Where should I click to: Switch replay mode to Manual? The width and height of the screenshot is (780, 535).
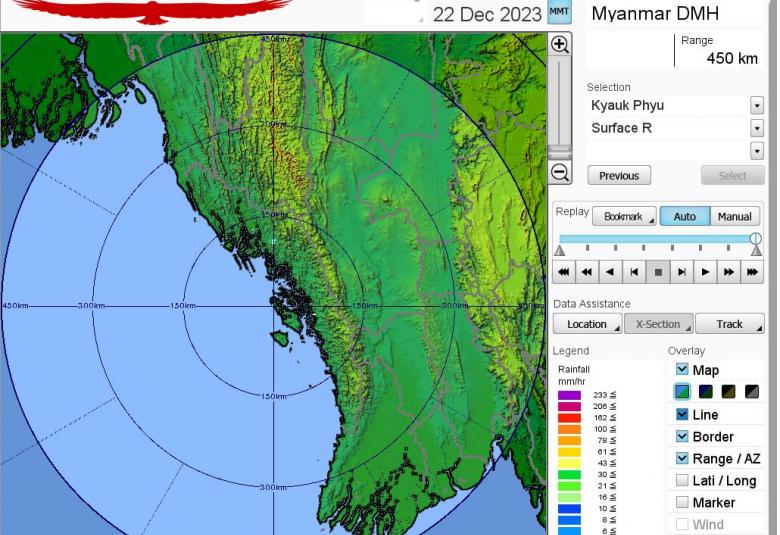point(734,216)
